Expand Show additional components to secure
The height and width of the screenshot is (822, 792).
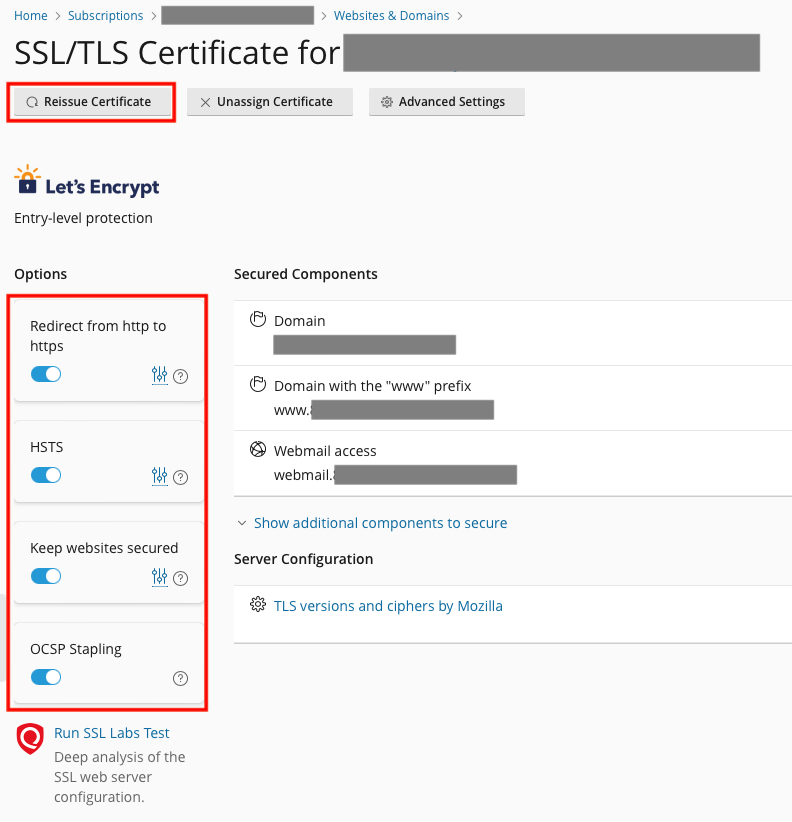[x=380, y=523]
